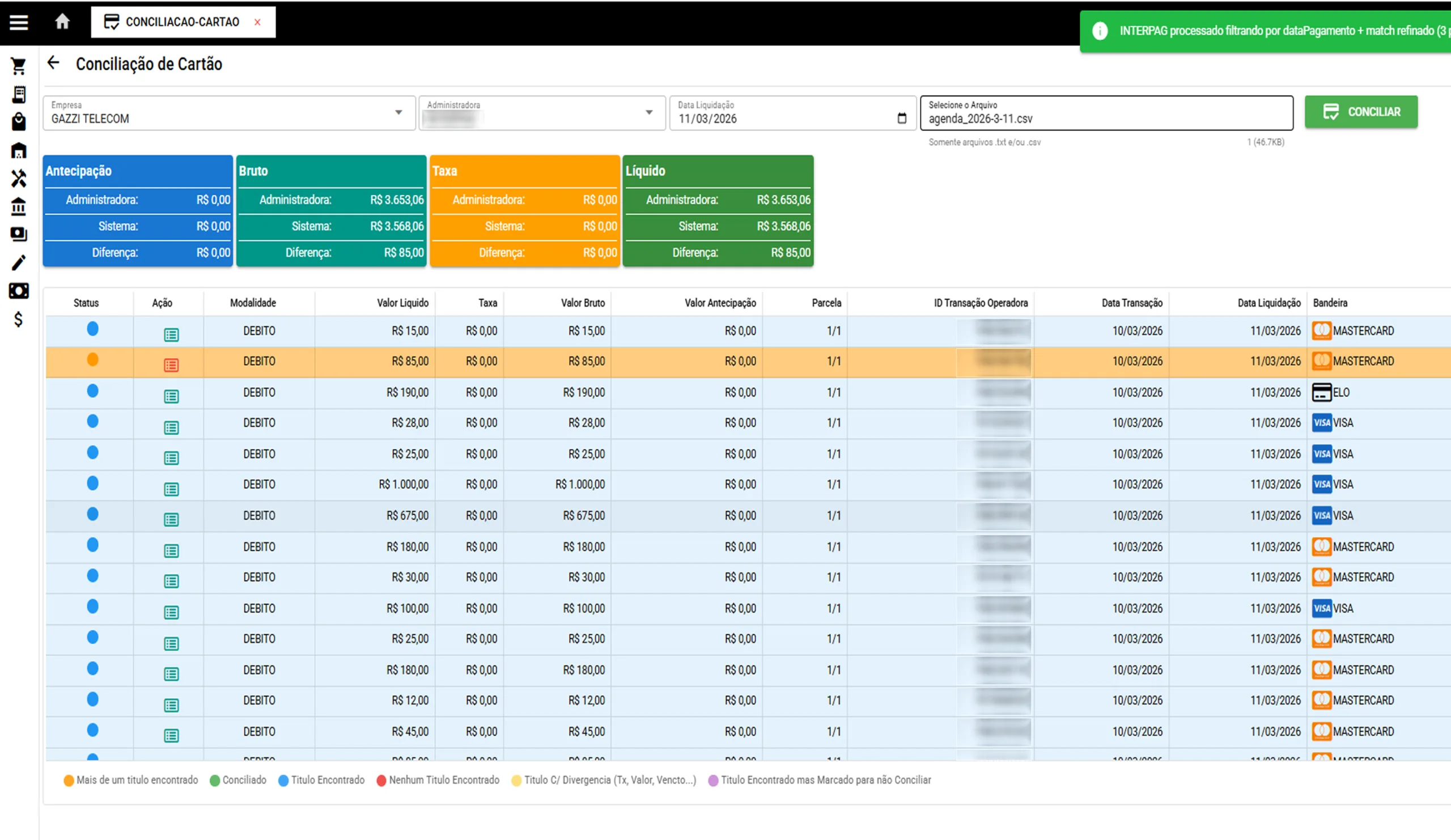This screenshot has width=1451, height=840.
Task: Click the Bandeira column header
Action: [x=1330, y=303]
